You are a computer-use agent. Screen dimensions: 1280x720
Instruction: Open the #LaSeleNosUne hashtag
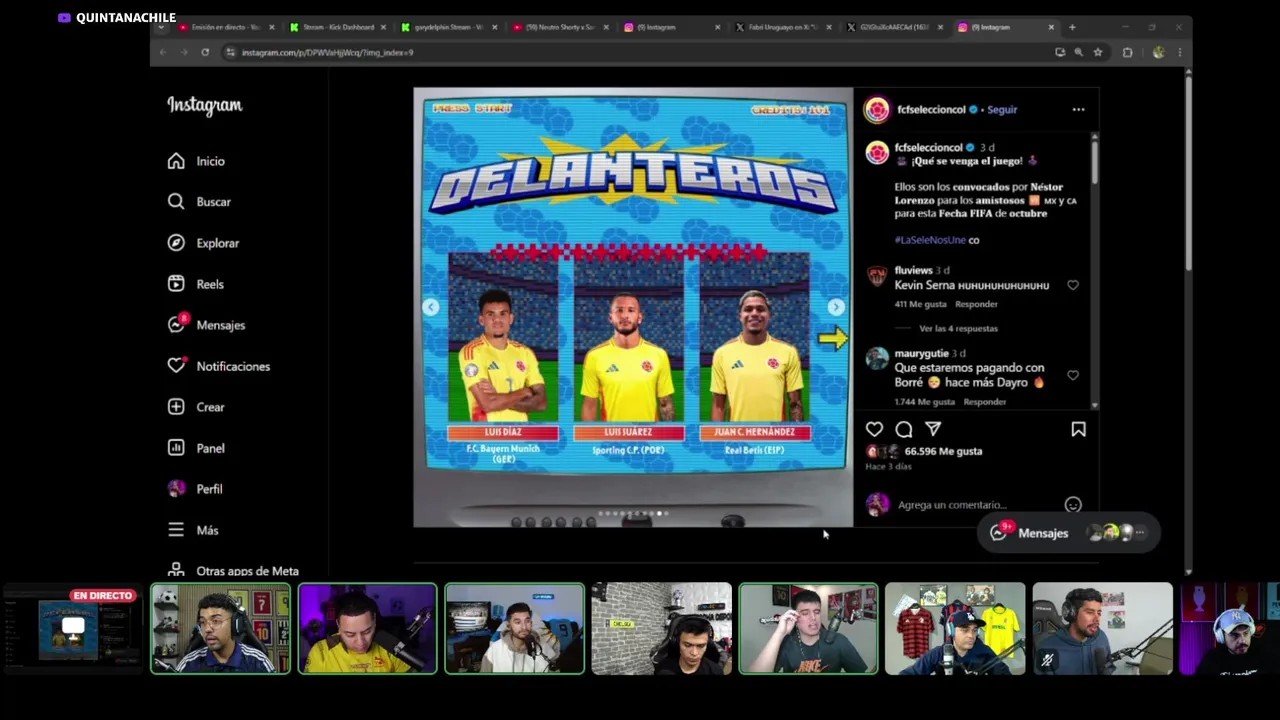(x=929, y=240)
